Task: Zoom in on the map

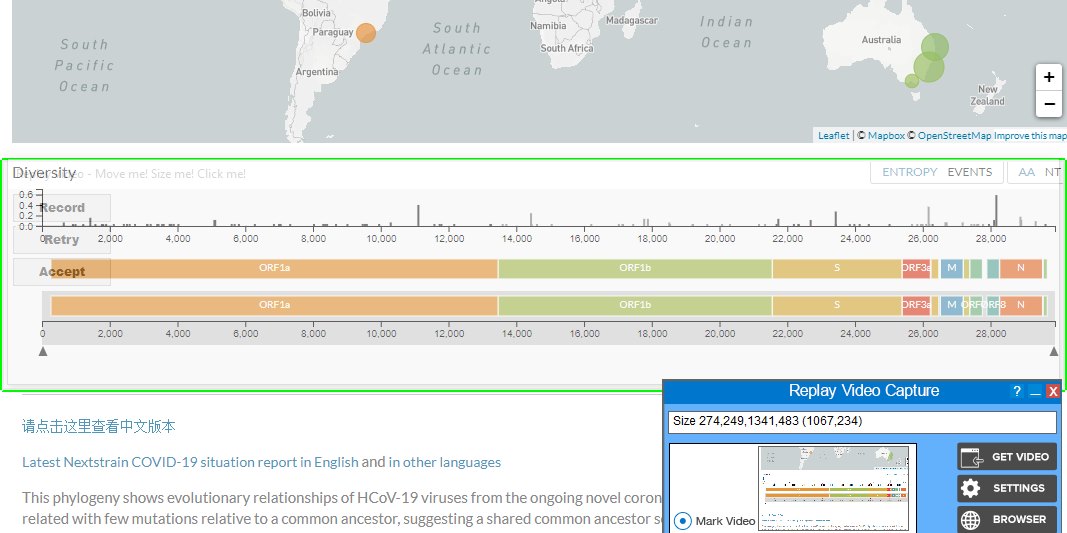Action: (x=1048, y=78)
